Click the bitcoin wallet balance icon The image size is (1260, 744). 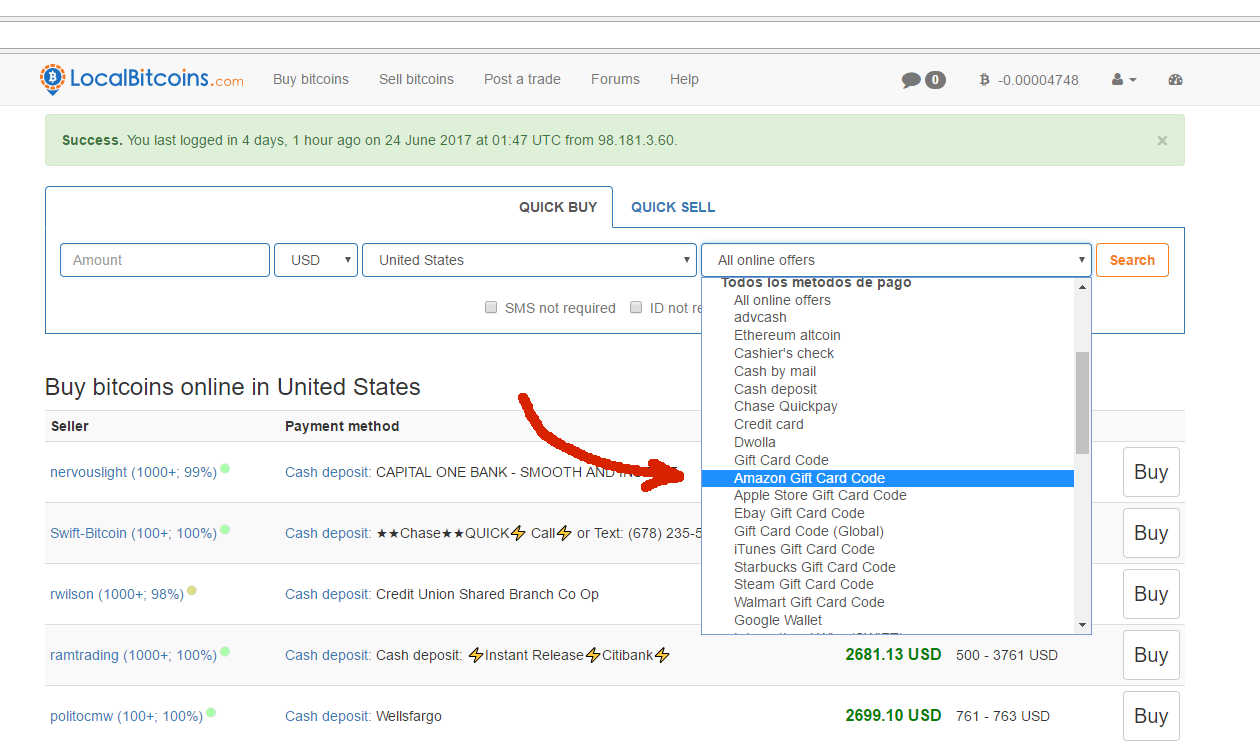[x=984, y=80]
